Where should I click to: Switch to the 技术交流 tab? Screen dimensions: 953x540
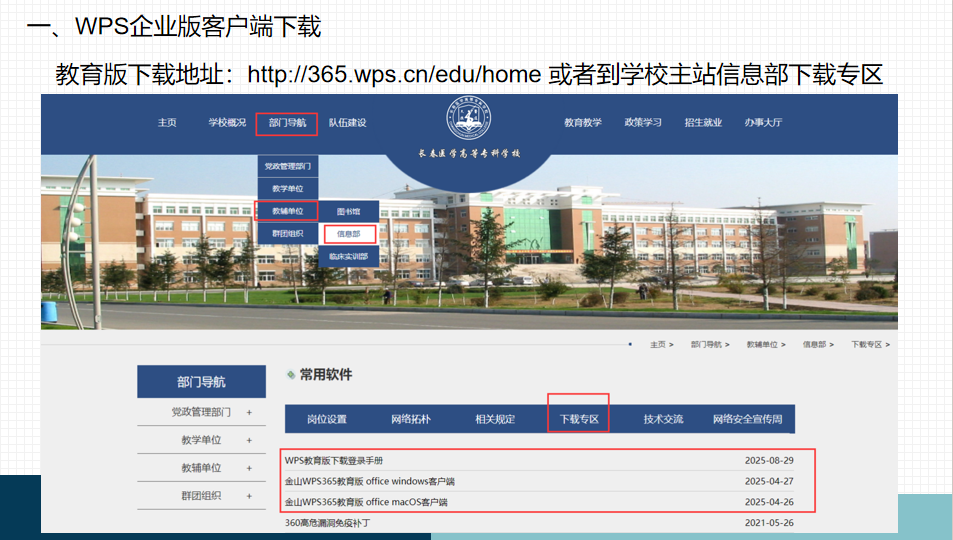pyautogui.click(x=664, y=419)
